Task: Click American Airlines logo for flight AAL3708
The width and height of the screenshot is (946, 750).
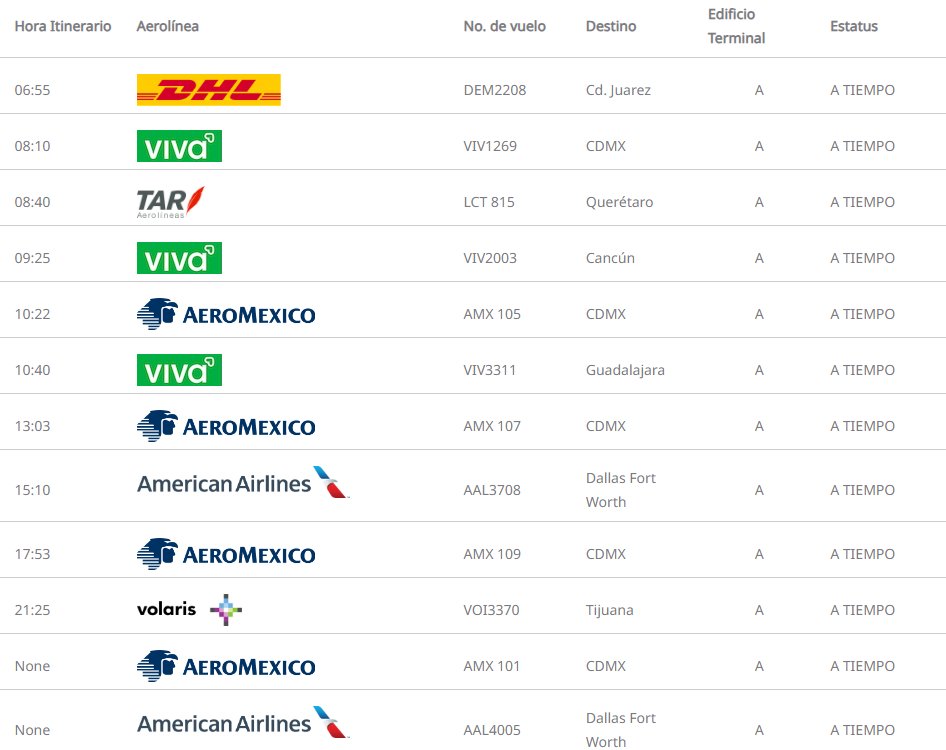Action: pyautogui.click(x=243, y=483)
